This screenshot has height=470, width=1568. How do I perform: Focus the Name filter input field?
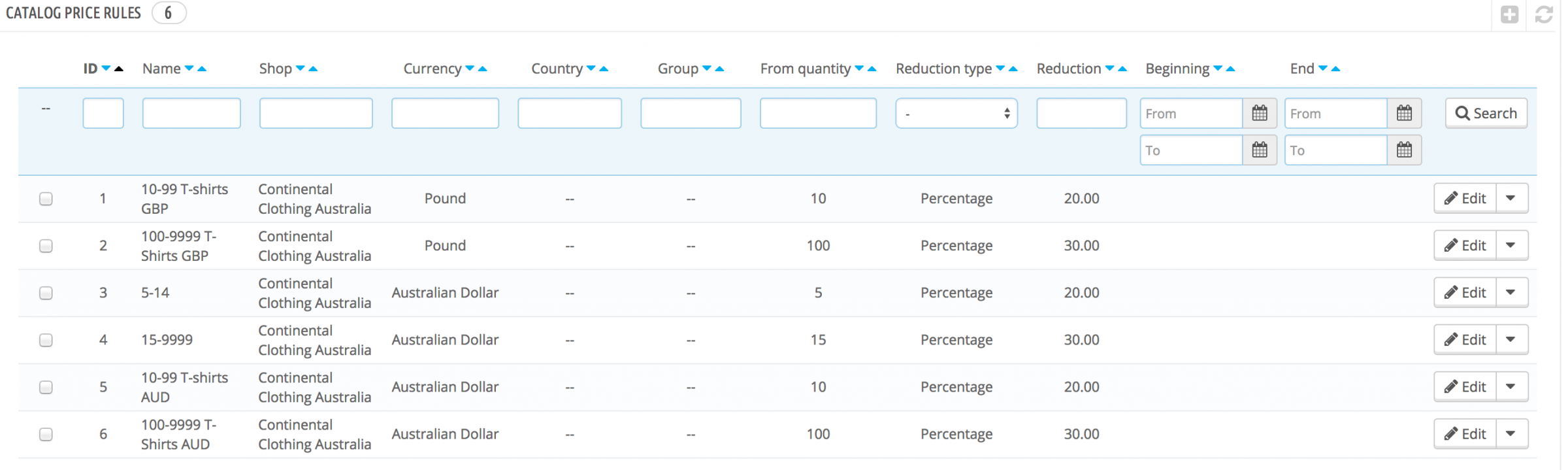(x=191, y=113)
